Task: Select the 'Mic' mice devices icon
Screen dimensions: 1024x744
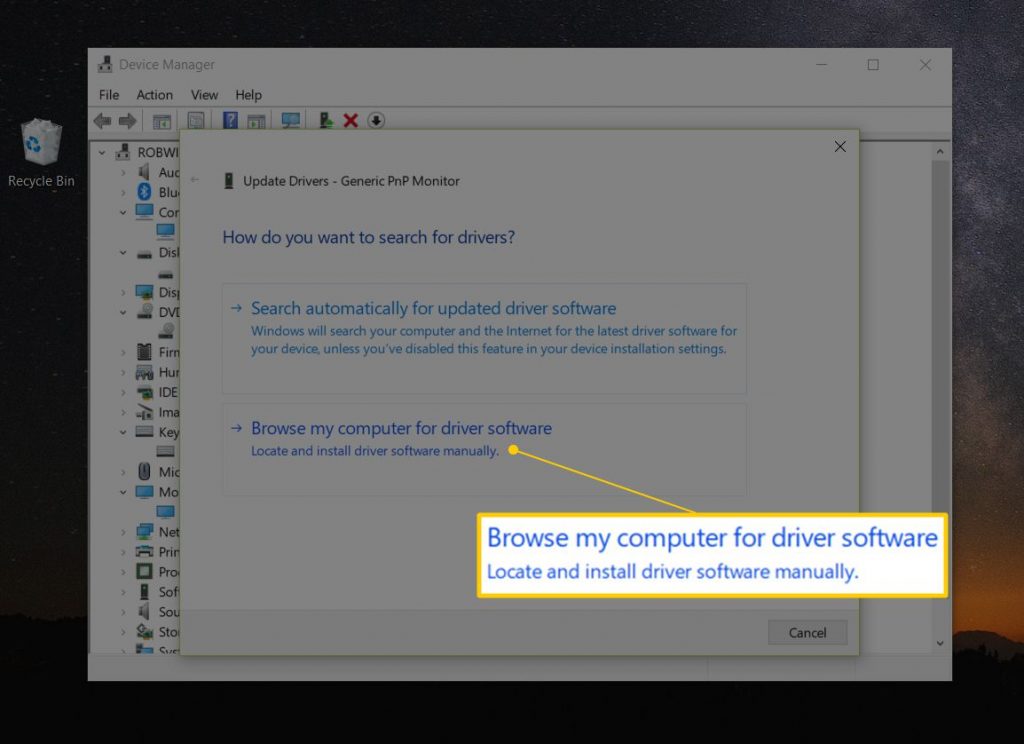Action: click(x=144, y=472)
